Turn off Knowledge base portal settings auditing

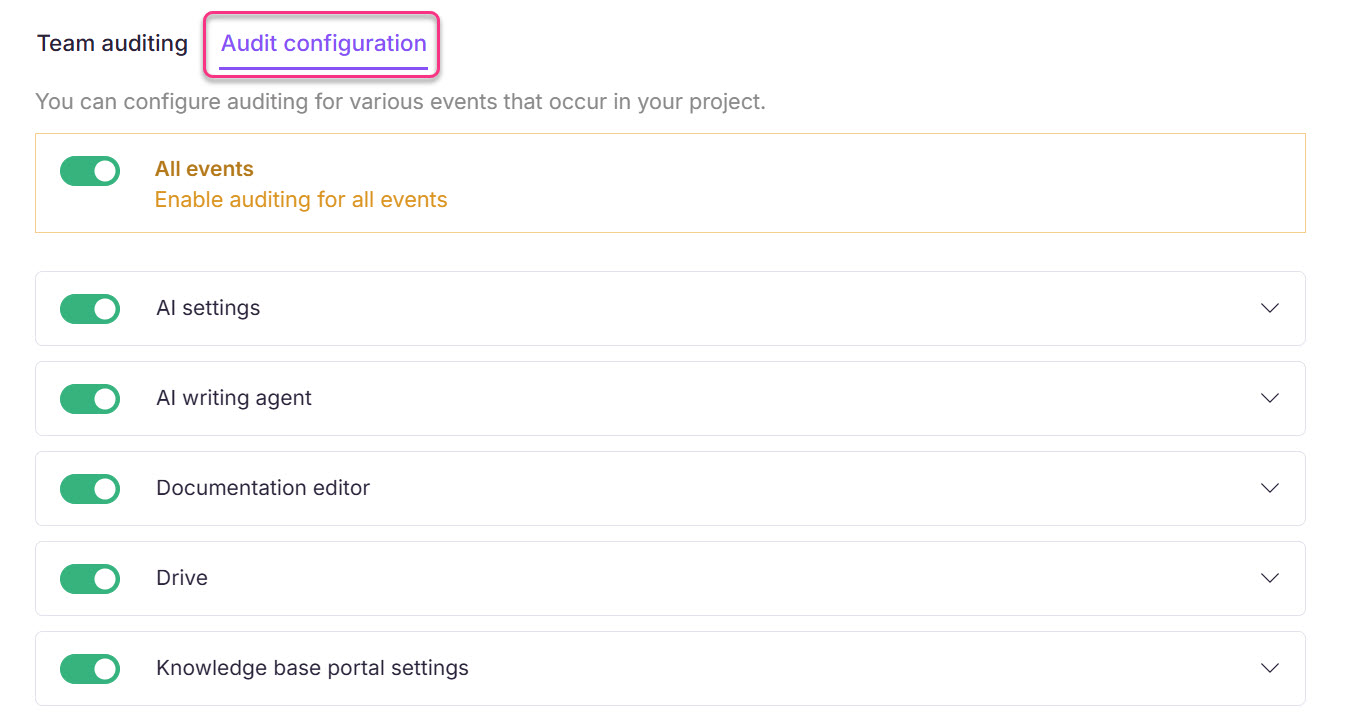click(x=89, y=668)
